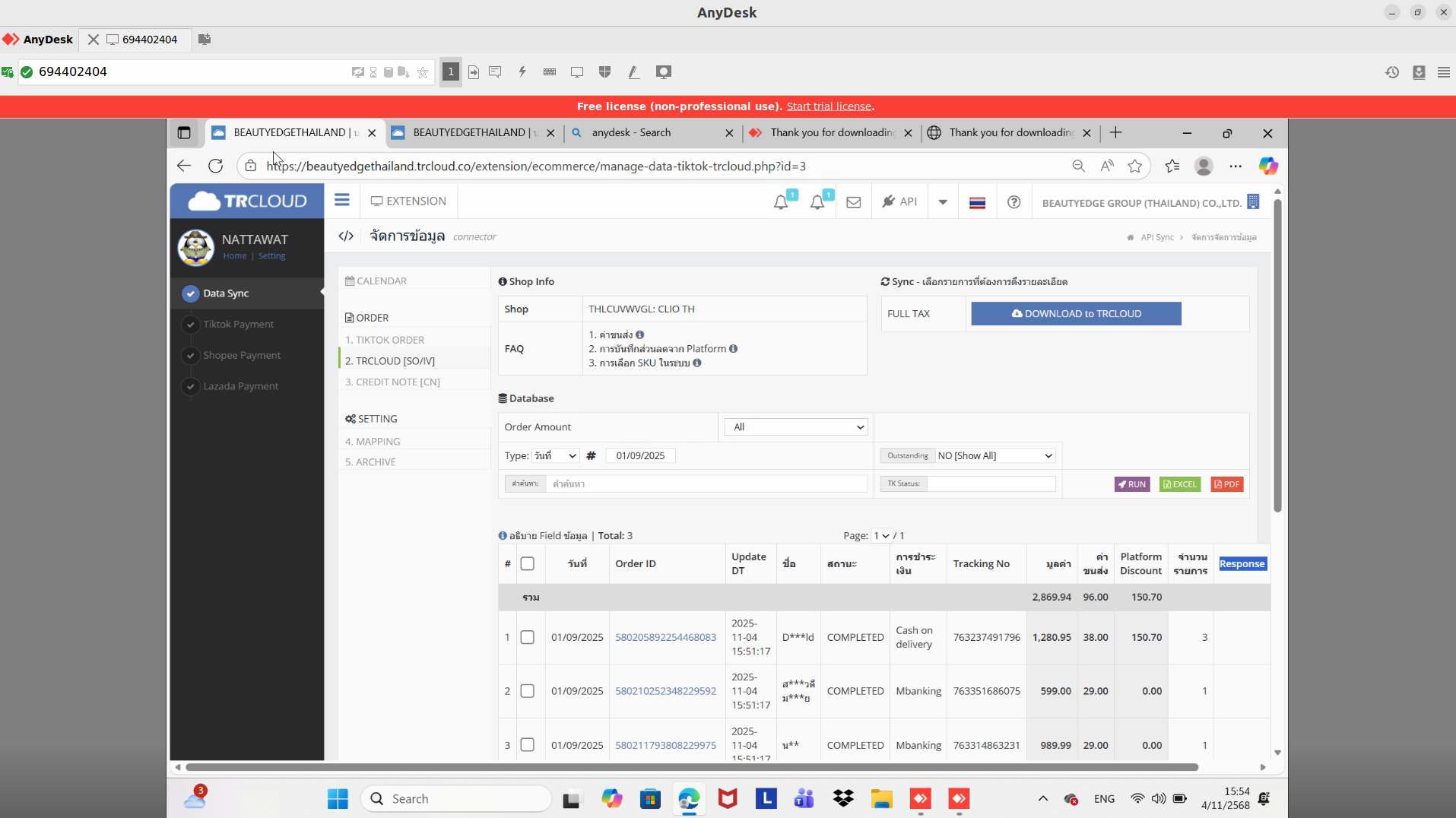Open the Outstanding 'NO [Show All]' dropdown
1456x818 pixels.
click(x=994, y=455)
